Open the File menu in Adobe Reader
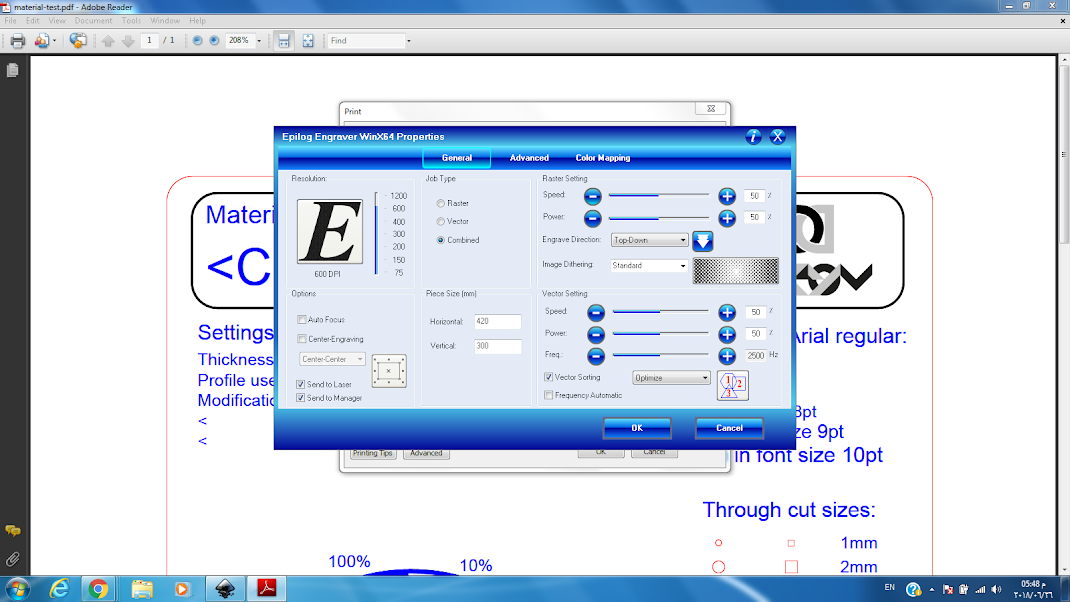The height and width of the screenshot is (602, 1070). click(11, 21)
